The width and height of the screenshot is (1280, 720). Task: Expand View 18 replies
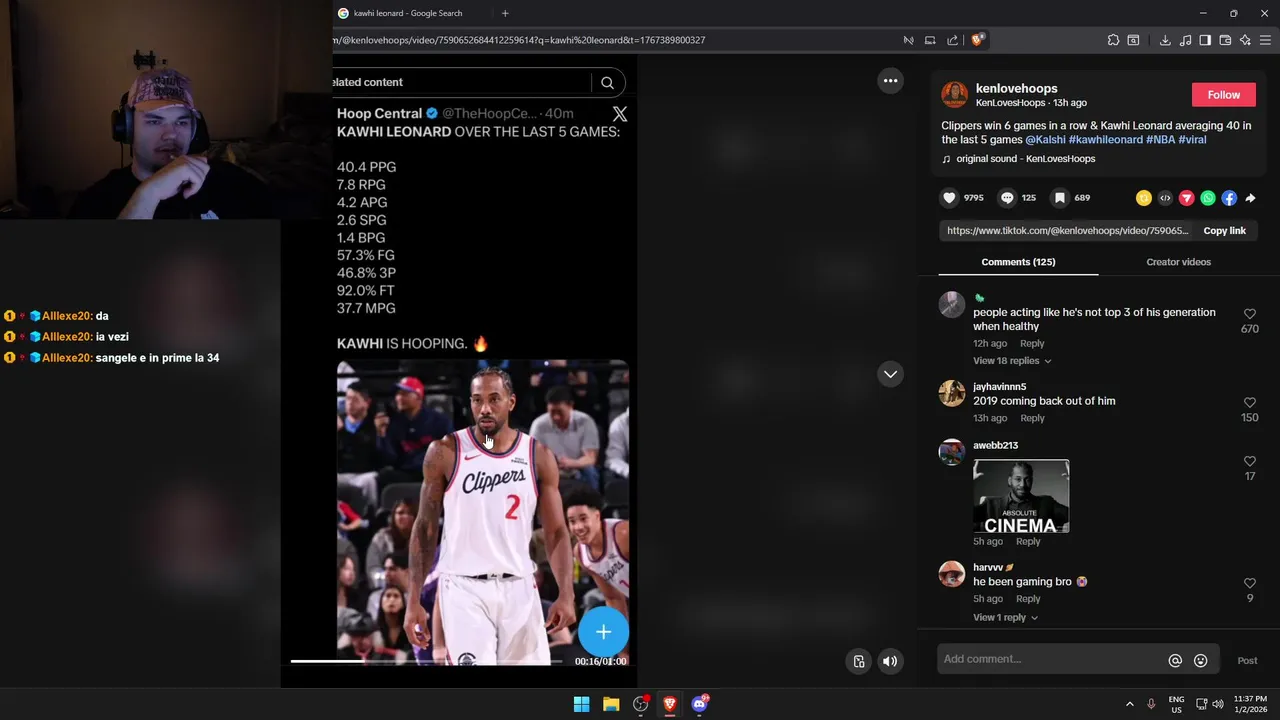pos(1012,361)
